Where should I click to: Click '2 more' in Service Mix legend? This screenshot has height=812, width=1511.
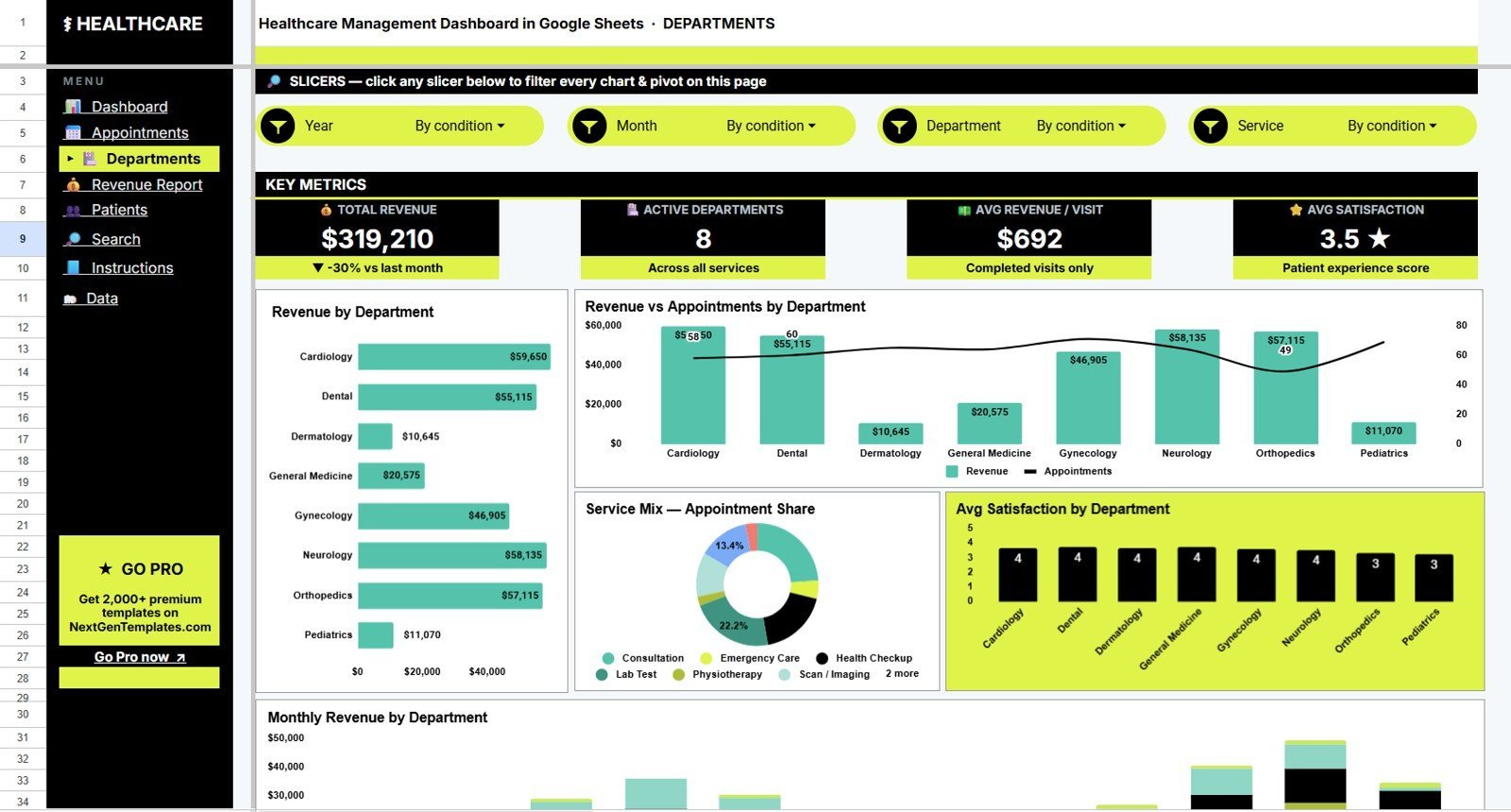point(902,674)
